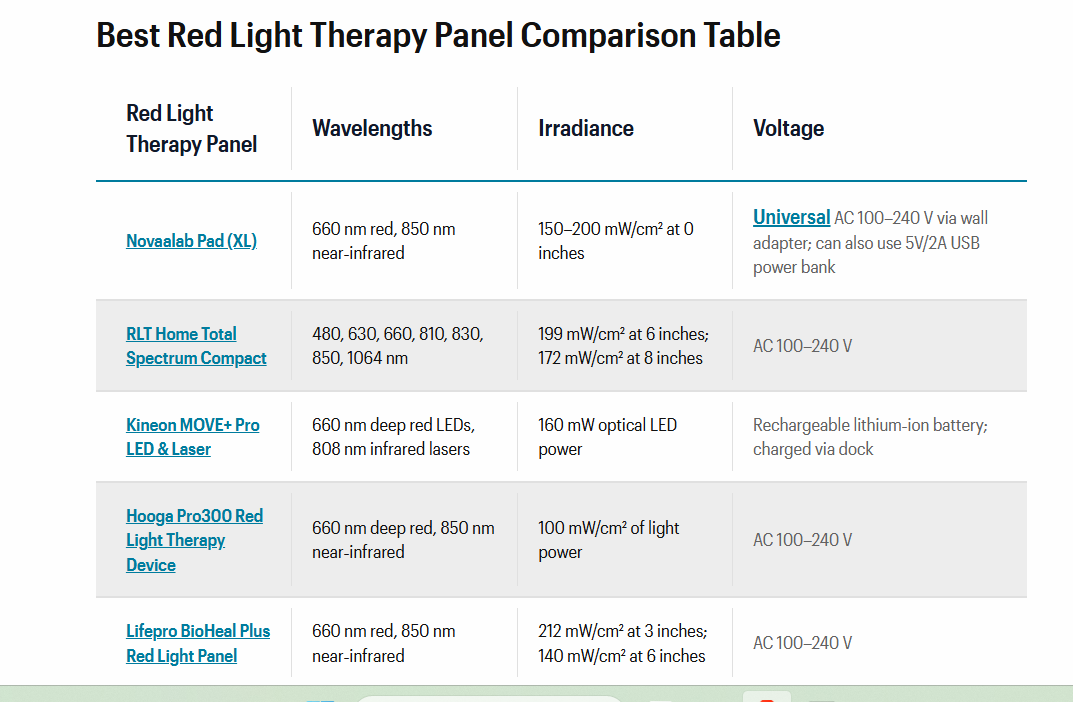Open RLT Home Total Spectrum Compact link
Screen dimensions: 1073x702
[196, 346]
